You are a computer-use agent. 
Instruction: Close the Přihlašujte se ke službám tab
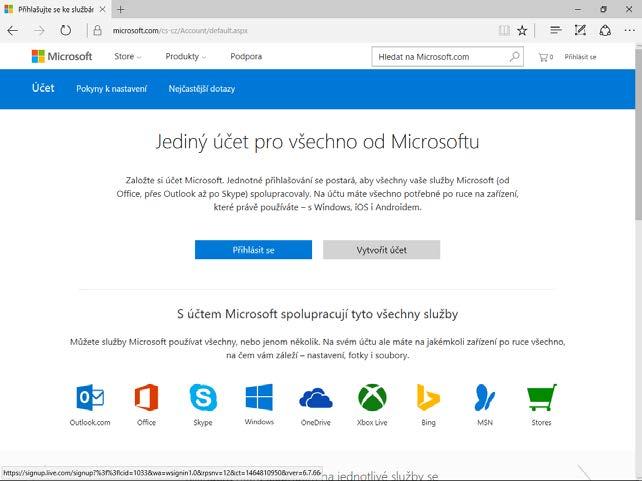(x=103, y=9)
